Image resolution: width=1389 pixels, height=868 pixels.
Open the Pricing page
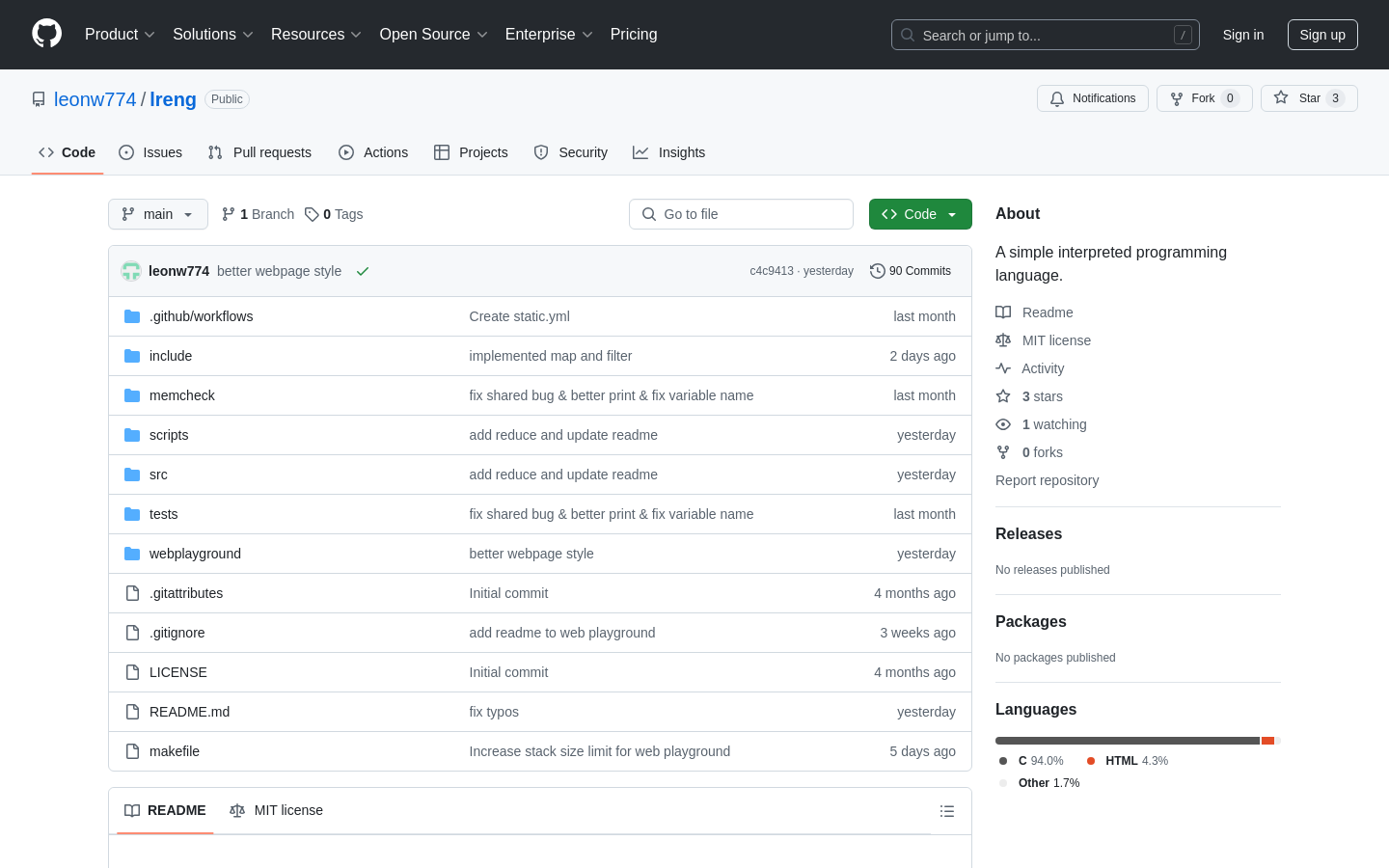coord(634,34)
